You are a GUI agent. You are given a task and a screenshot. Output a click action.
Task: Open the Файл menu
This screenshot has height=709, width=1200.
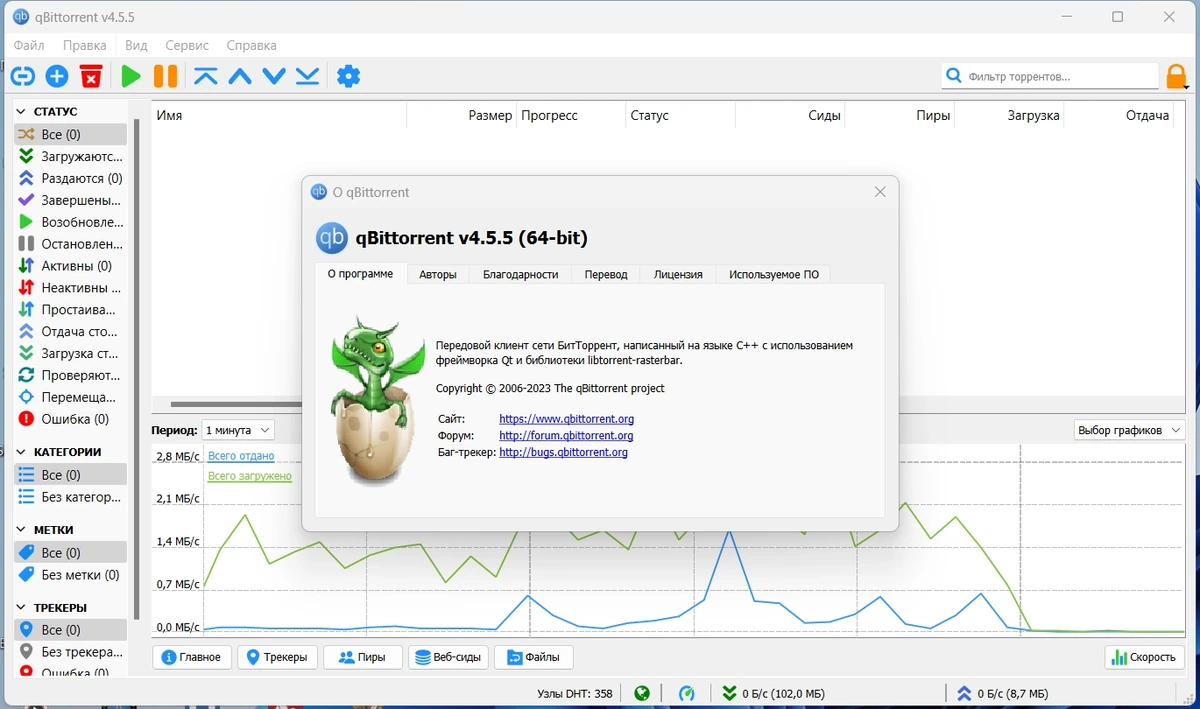[29, 45]
